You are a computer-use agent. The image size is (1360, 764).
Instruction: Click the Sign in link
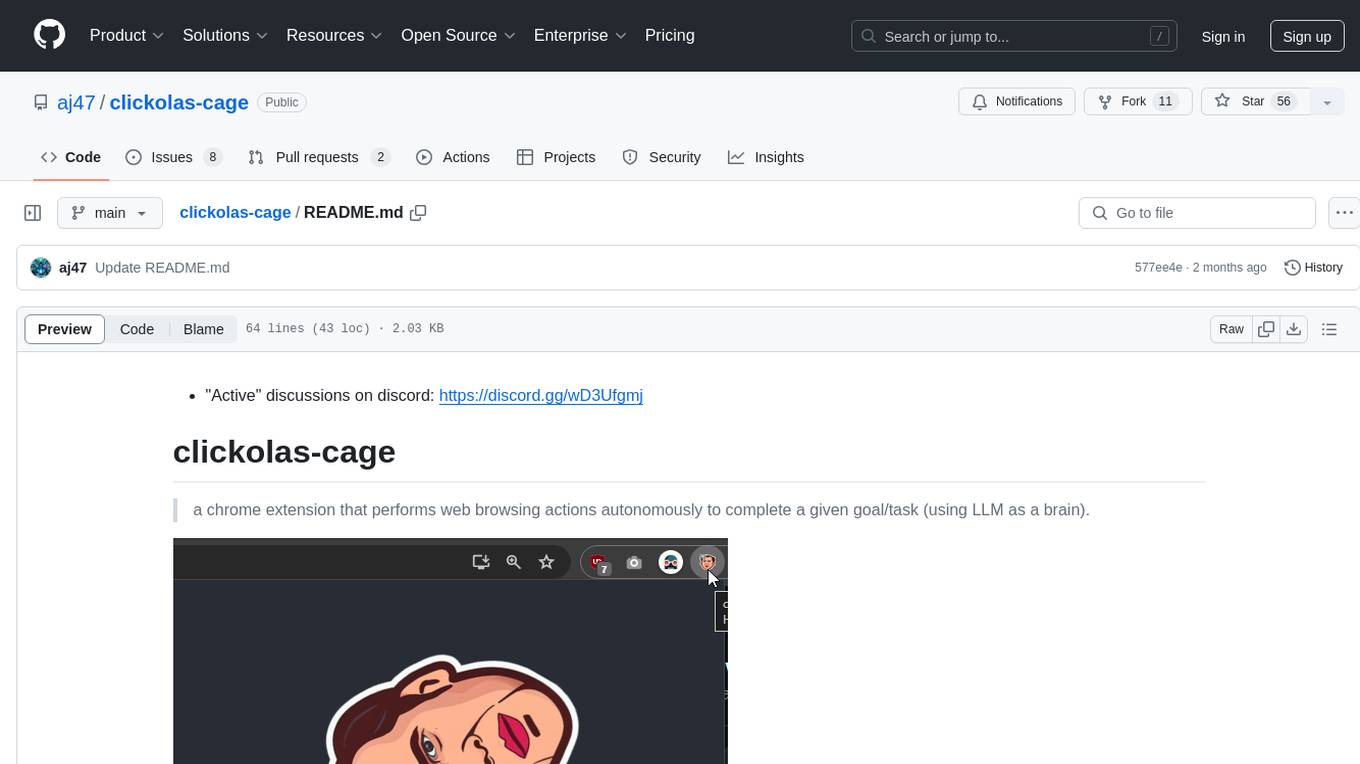(x=1223, y=36)
